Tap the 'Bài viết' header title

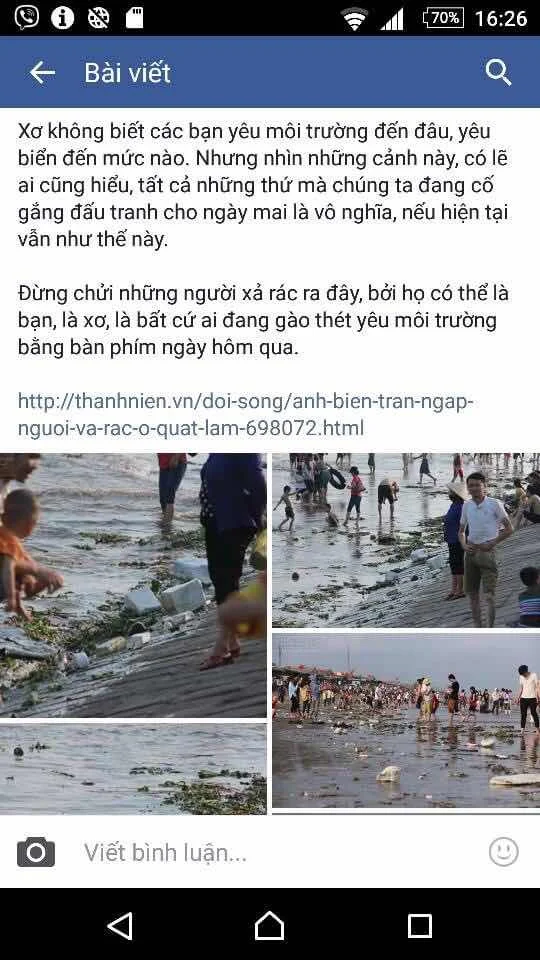(x=127, y=73)
